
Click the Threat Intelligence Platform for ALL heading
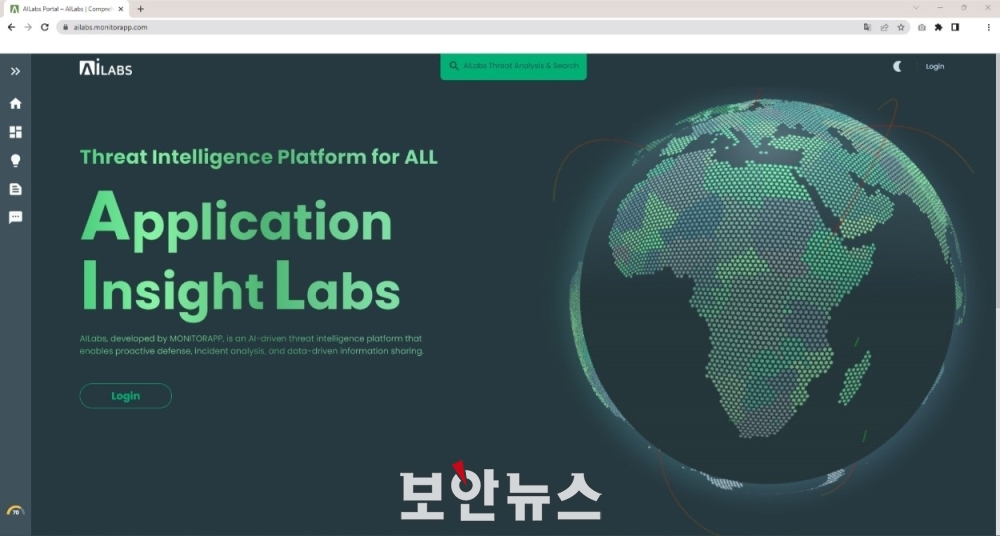pos(258,157)
